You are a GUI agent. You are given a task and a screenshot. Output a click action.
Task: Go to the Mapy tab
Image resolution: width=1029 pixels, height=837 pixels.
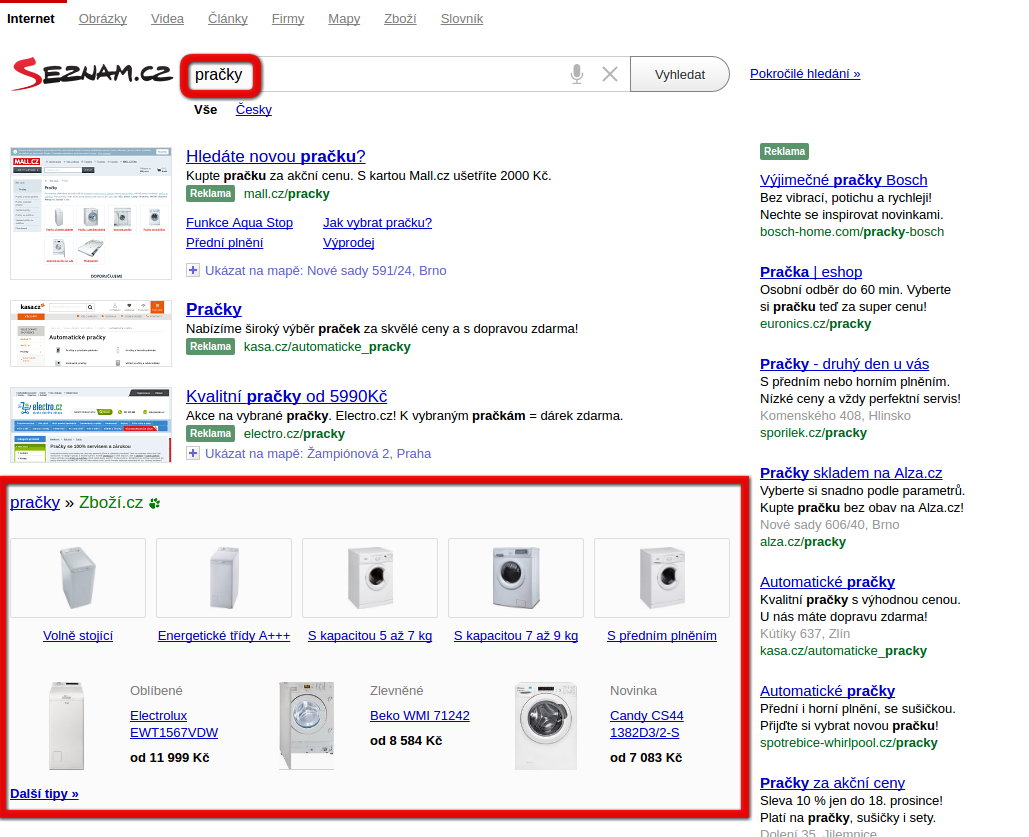pyautogui.click(x=345, y=19)
